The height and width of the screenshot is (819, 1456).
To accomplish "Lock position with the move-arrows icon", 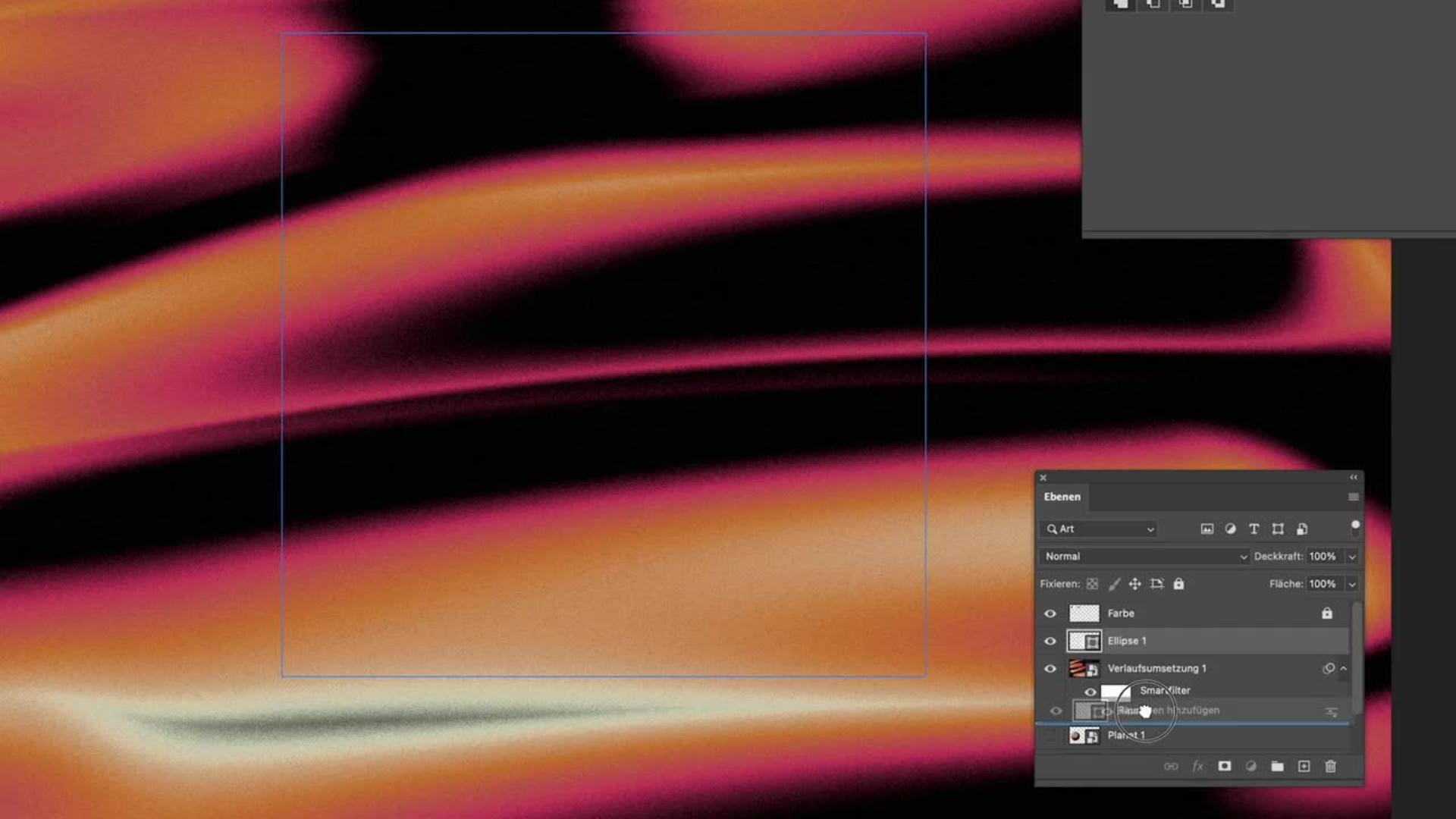I will [1134, 584].
